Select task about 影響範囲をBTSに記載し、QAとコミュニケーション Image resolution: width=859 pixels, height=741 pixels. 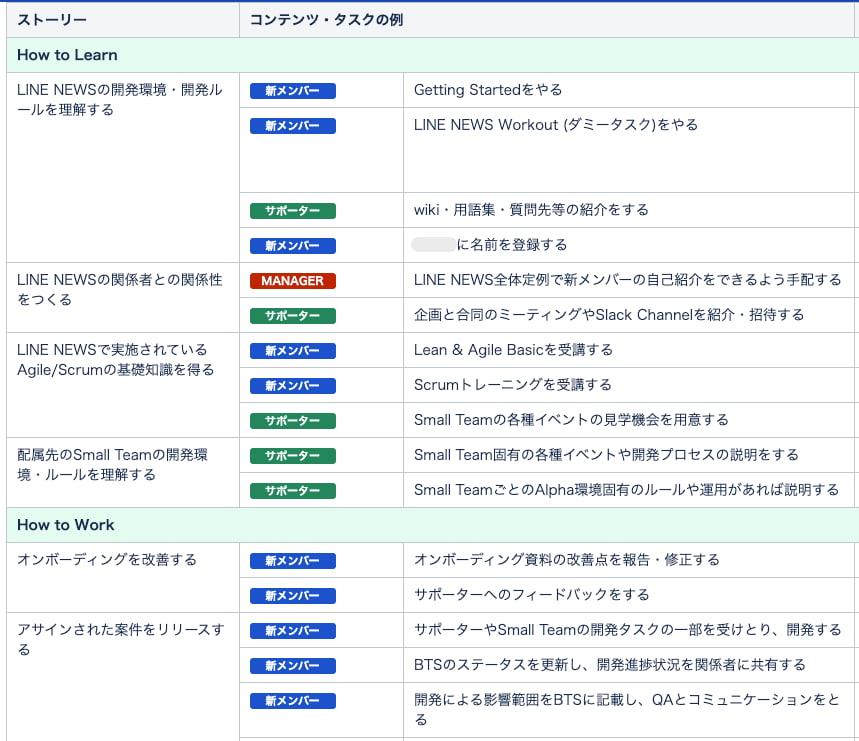click(x=627, y=709)
